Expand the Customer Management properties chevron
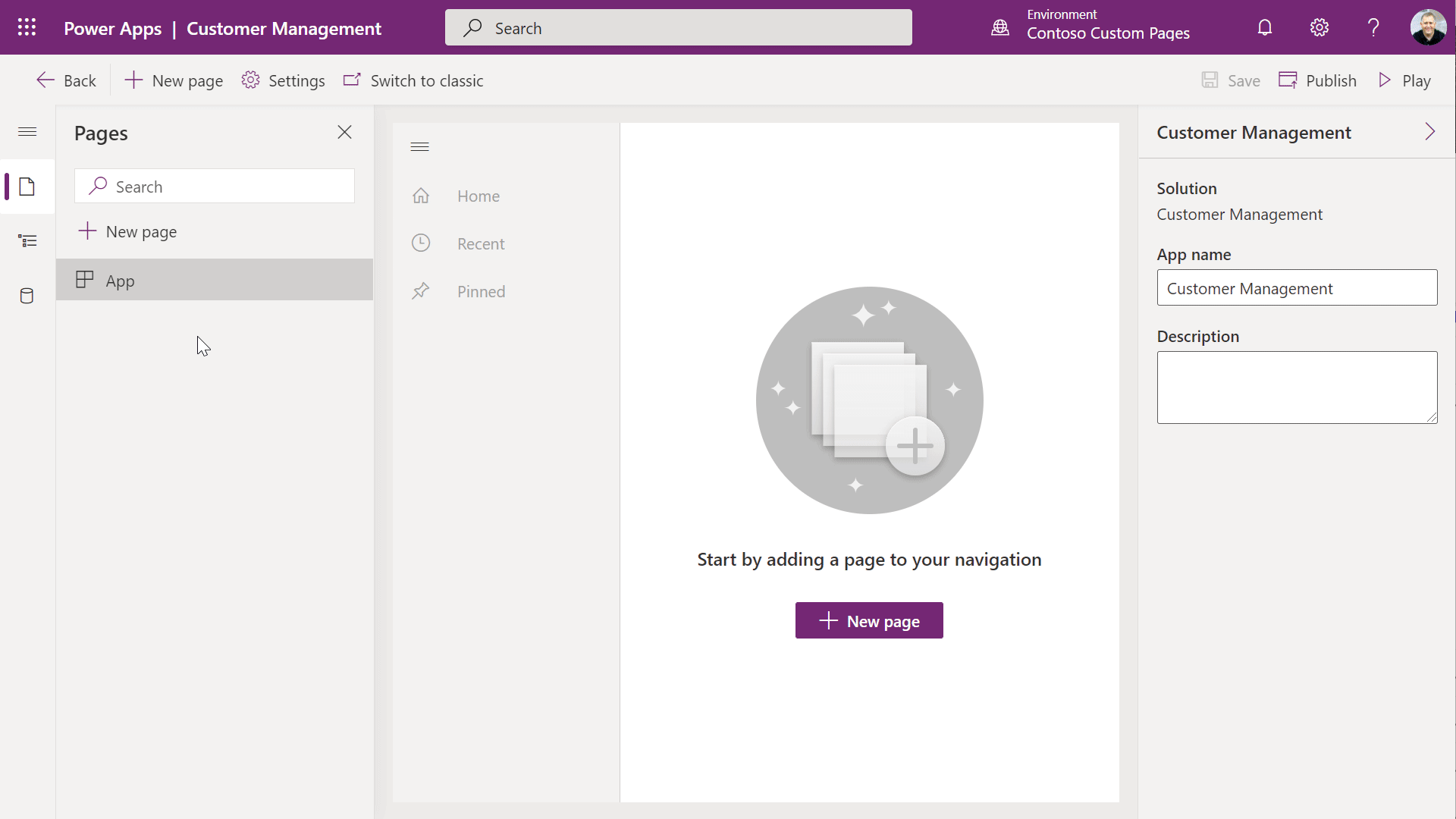The image size is (1456, 819). (1430, 132)
